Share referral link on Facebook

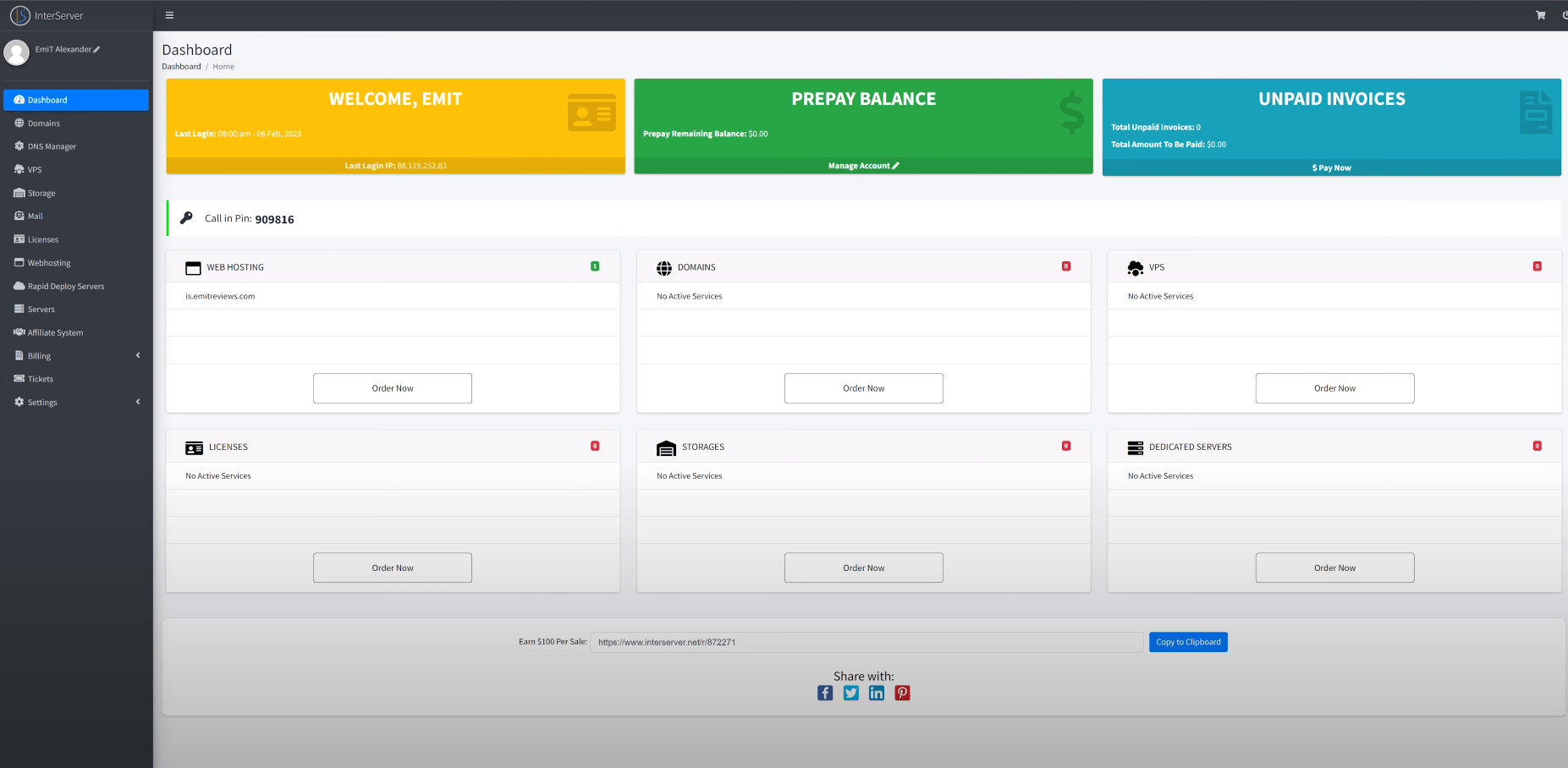[825, 693]
